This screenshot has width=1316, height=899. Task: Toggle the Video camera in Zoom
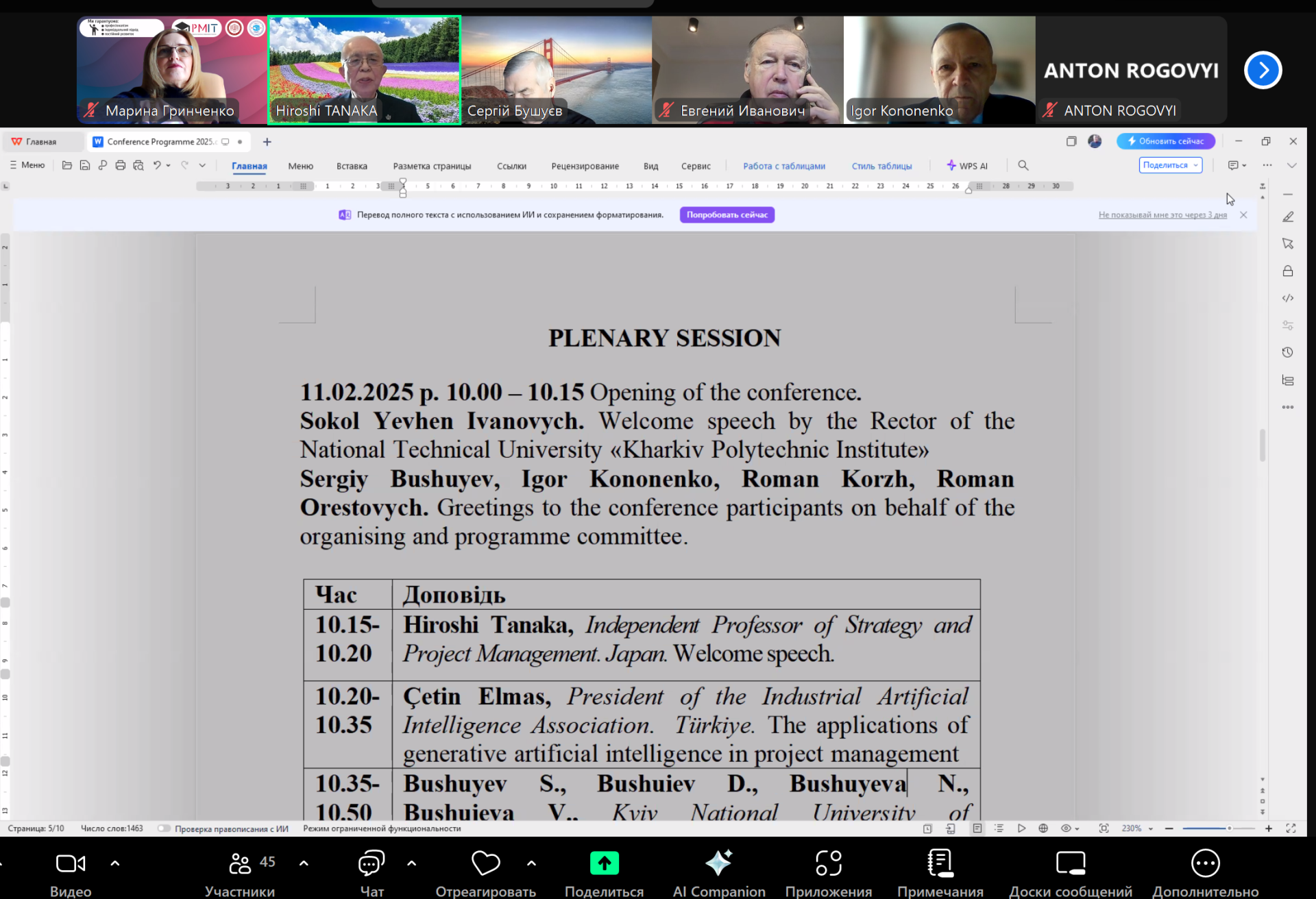point(71,873)
